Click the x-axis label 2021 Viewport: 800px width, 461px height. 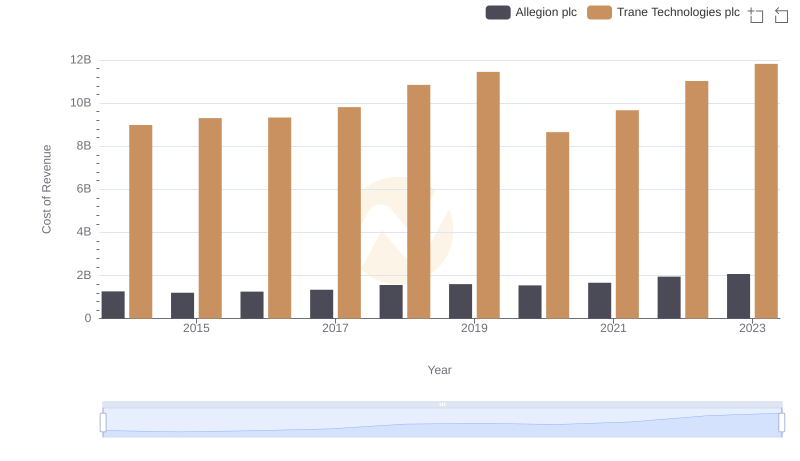(613, 328)
